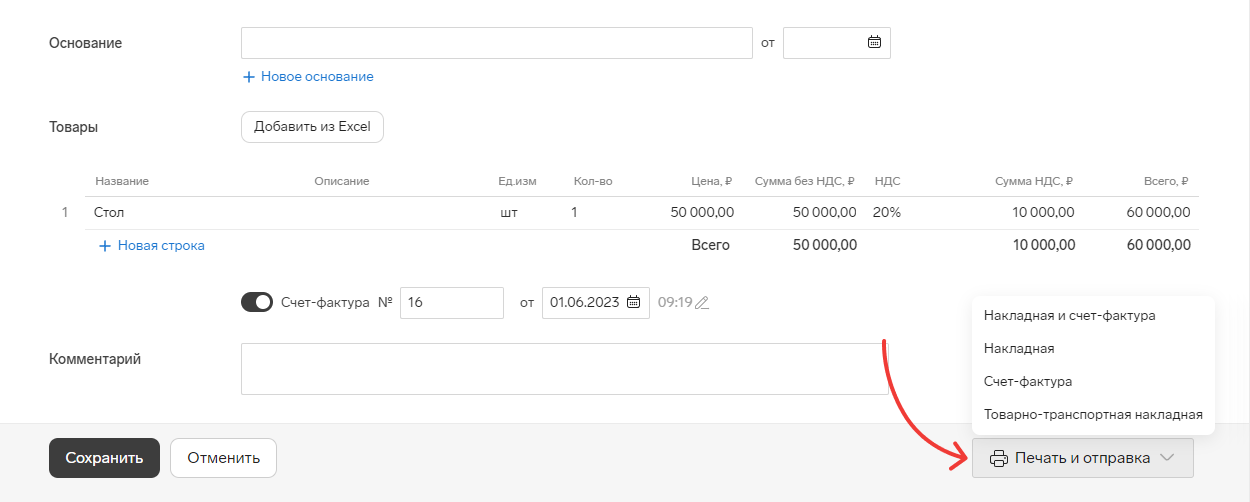This screenshot has width=1250, height=502.
Task: Open calendar icon in Основание date field
Action: coord(874,42)
